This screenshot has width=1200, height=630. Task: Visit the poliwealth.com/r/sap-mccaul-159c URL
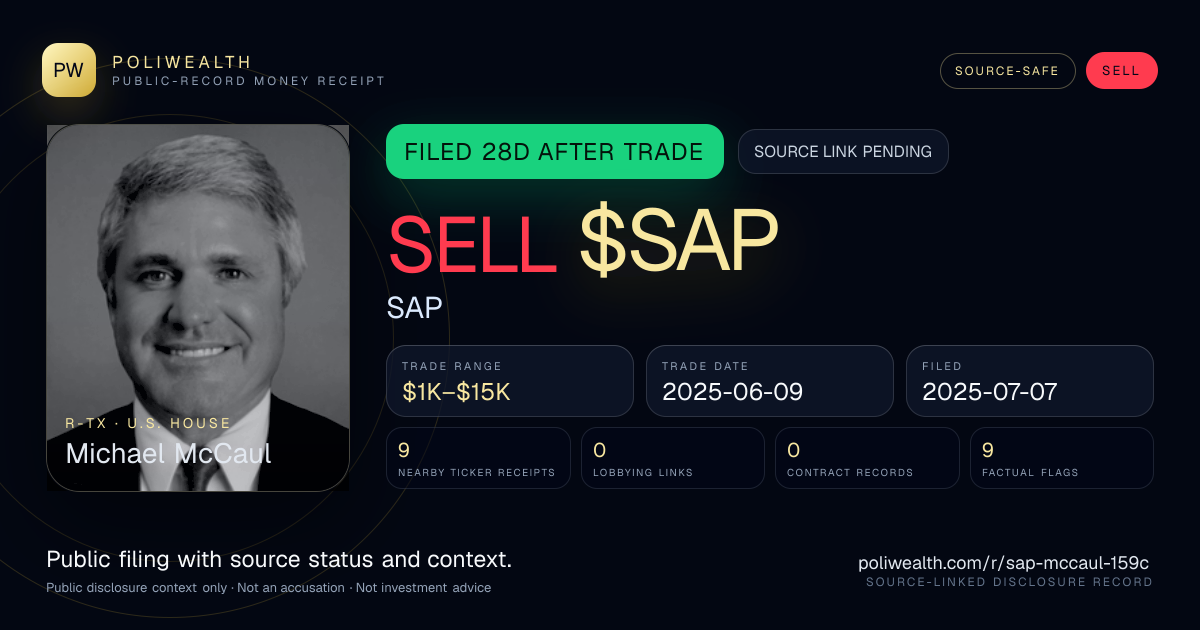(x=1005, y=563)
